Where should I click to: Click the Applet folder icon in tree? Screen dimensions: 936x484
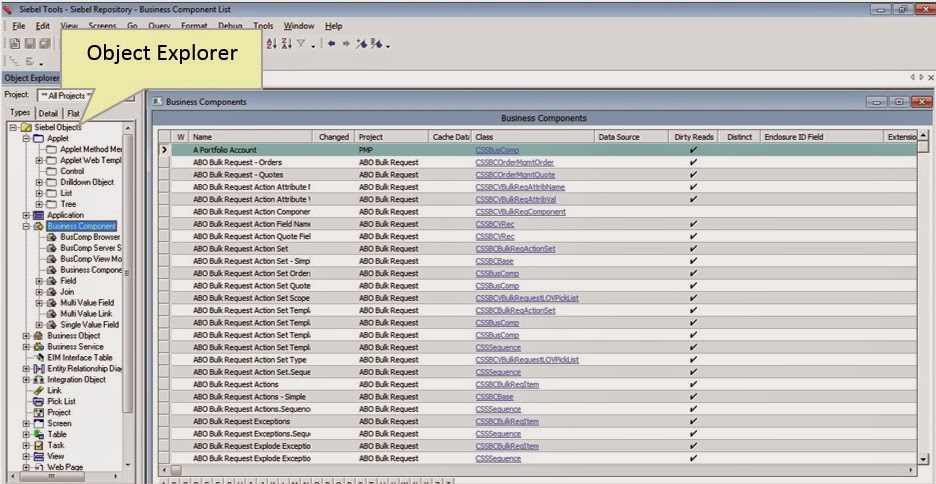coord(38,138)
